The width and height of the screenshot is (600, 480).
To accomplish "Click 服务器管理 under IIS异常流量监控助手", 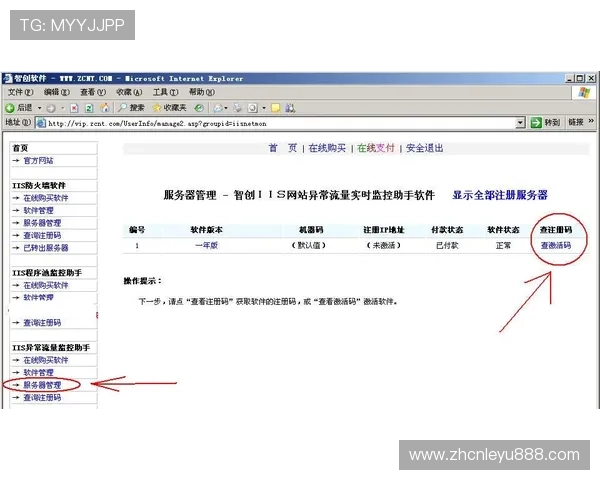I will [x=42, y=385].
